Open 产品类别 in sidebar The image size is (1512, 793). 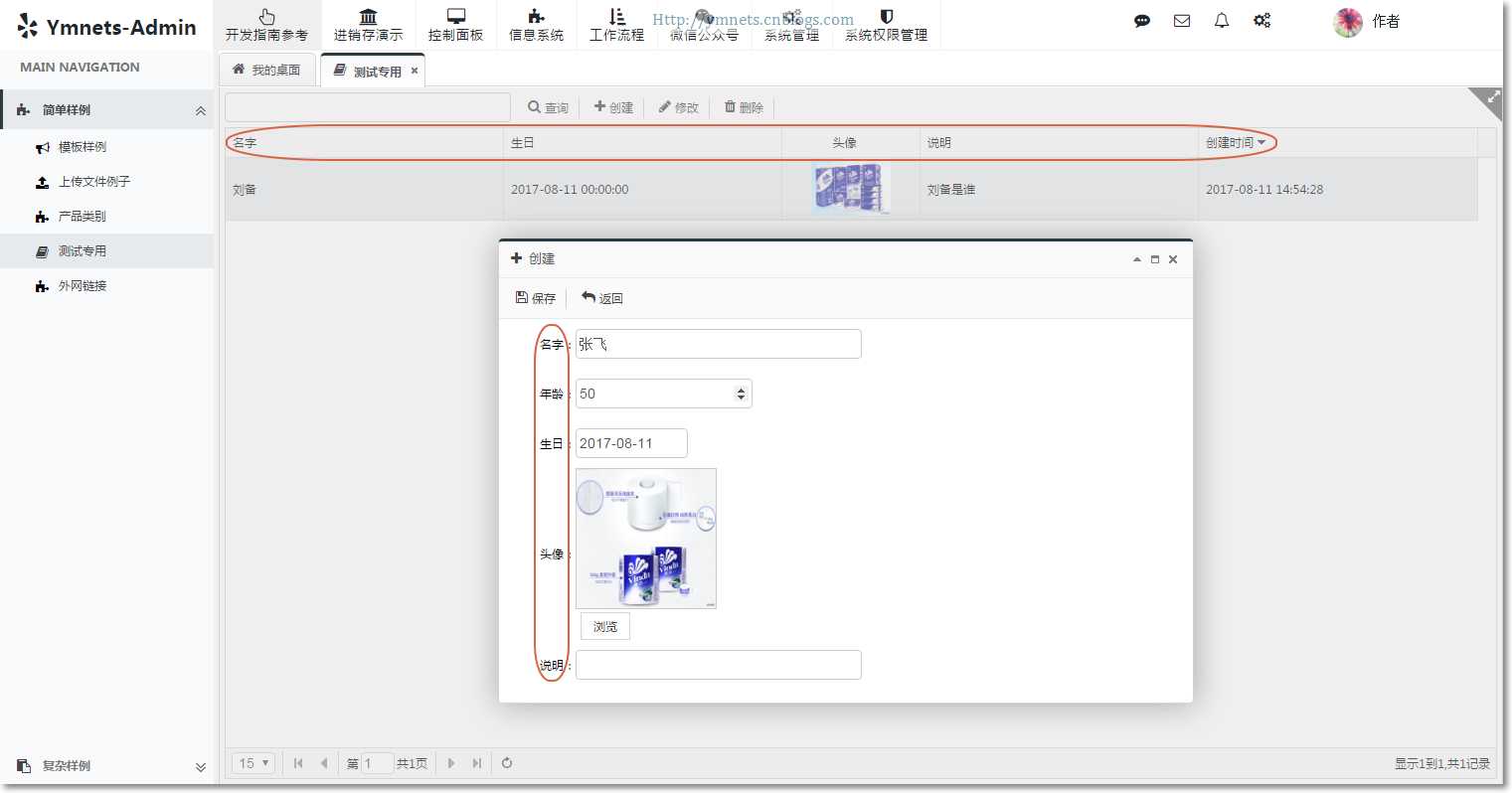(83, 217)
